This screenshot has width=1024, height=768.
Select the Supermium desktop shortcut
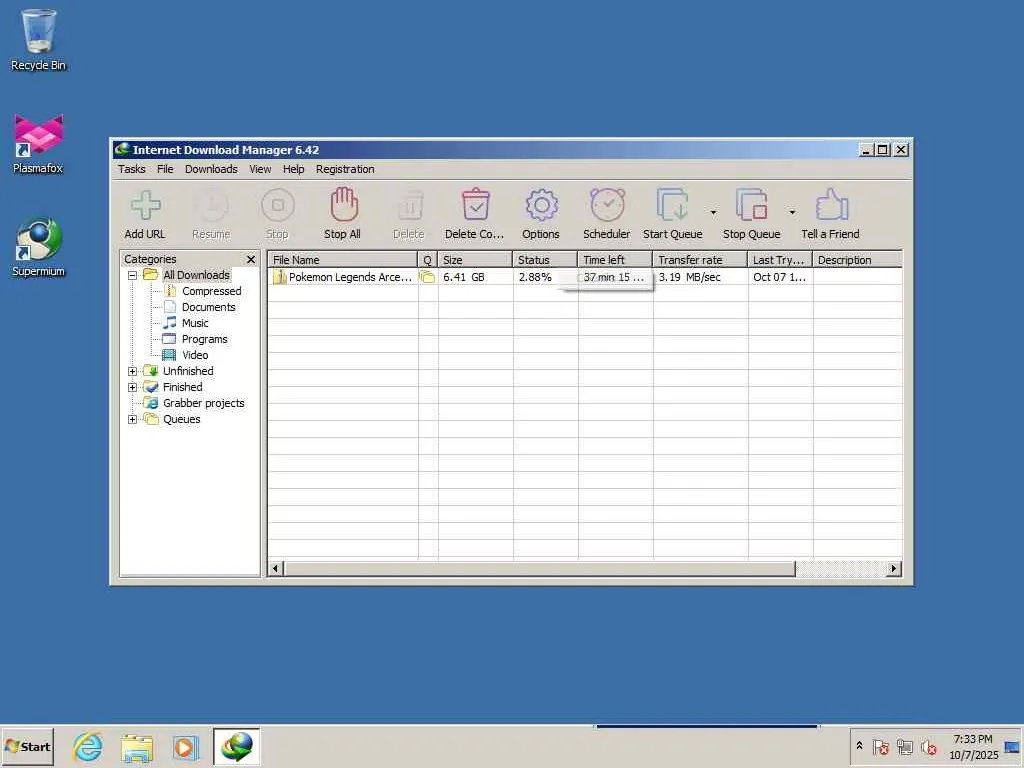pos(39,247)
